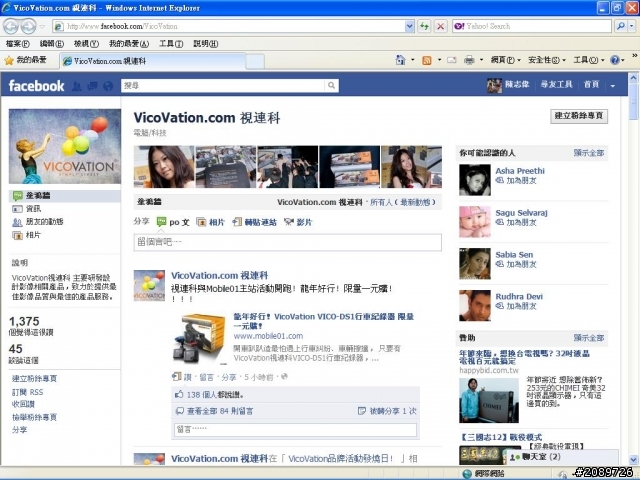Open the address bar dropdown arrow
Screen dimensions: 640x480
(x=410, y=27)
